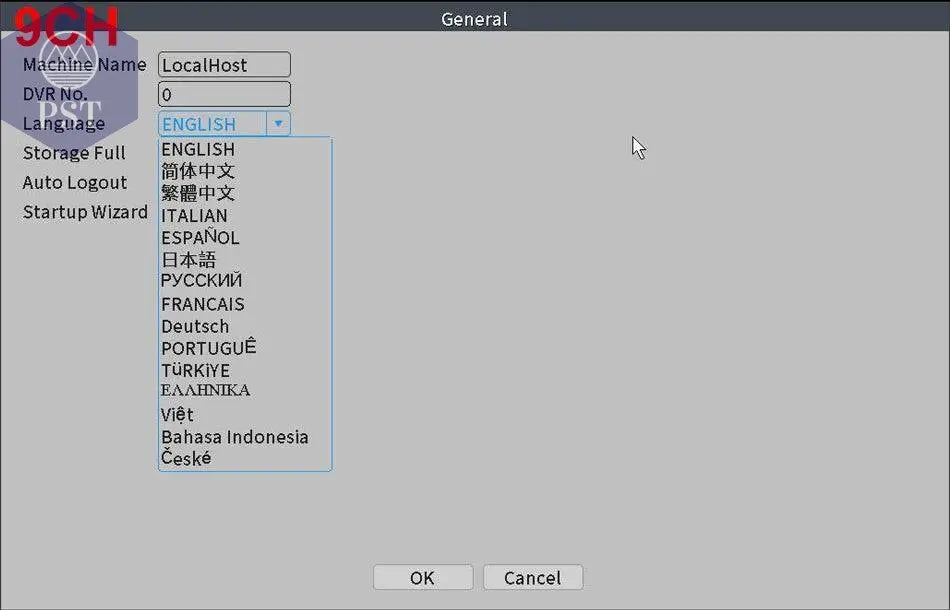The image size is (950, 610).
Task: Select Việt language option
Action: click(x=177, y=414)
